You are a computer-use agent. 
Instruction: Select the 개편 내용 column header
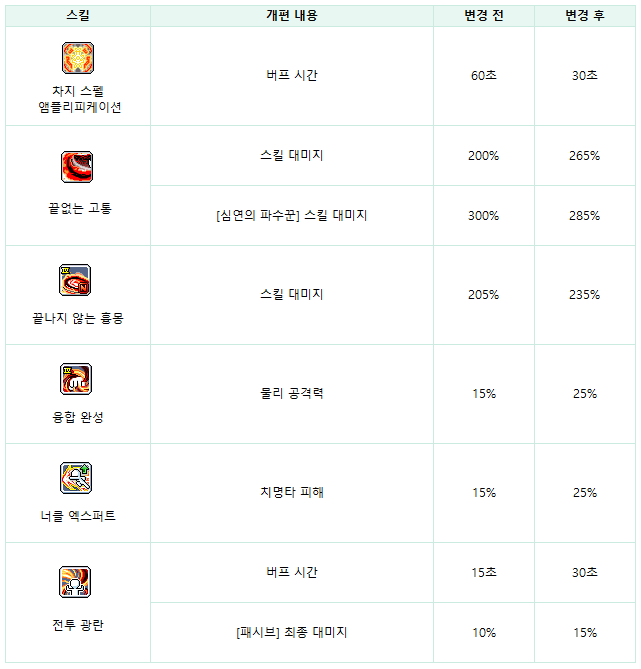(292, 16)
